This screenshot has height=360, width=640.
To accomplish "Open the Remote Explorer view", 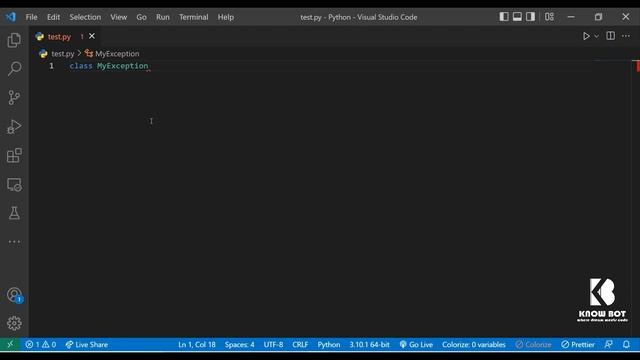I will 14,184.
